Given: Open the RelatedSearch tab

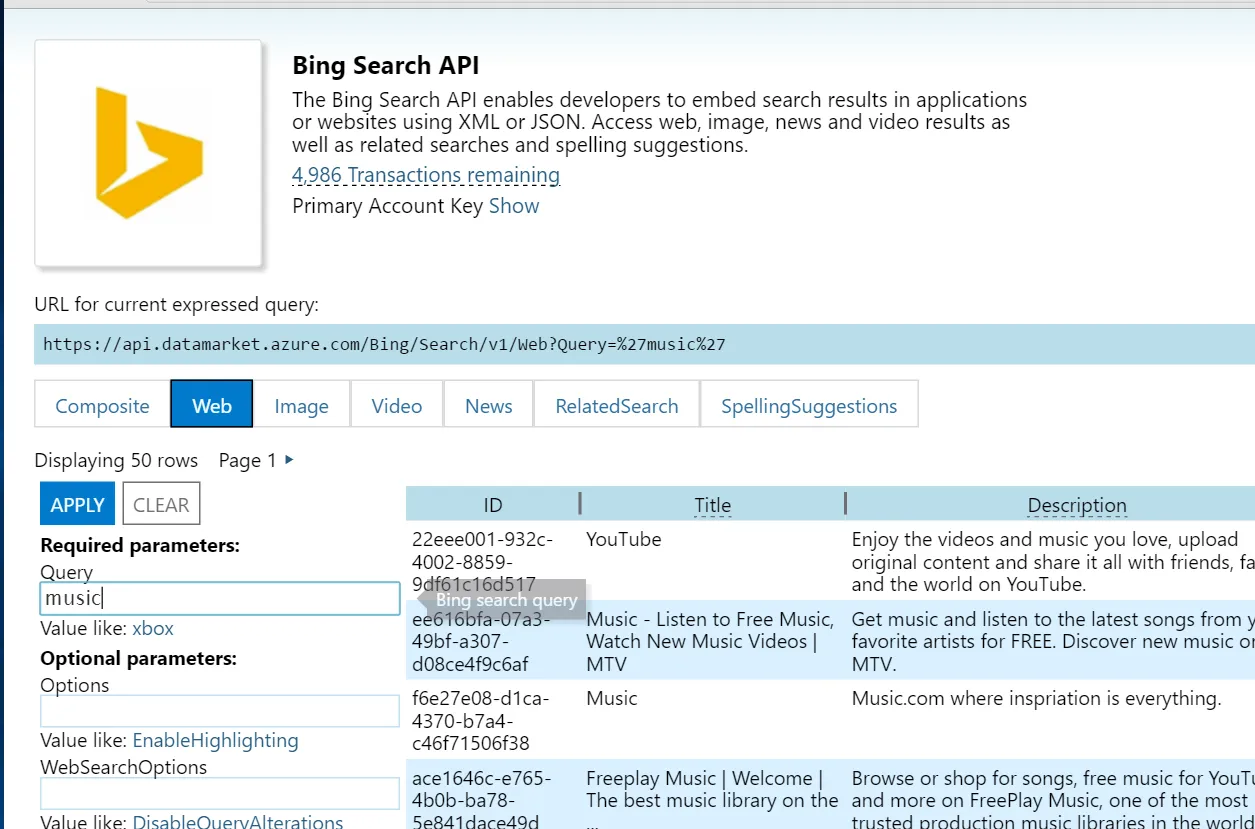Looking at the screenshot, I should (616, 405).
